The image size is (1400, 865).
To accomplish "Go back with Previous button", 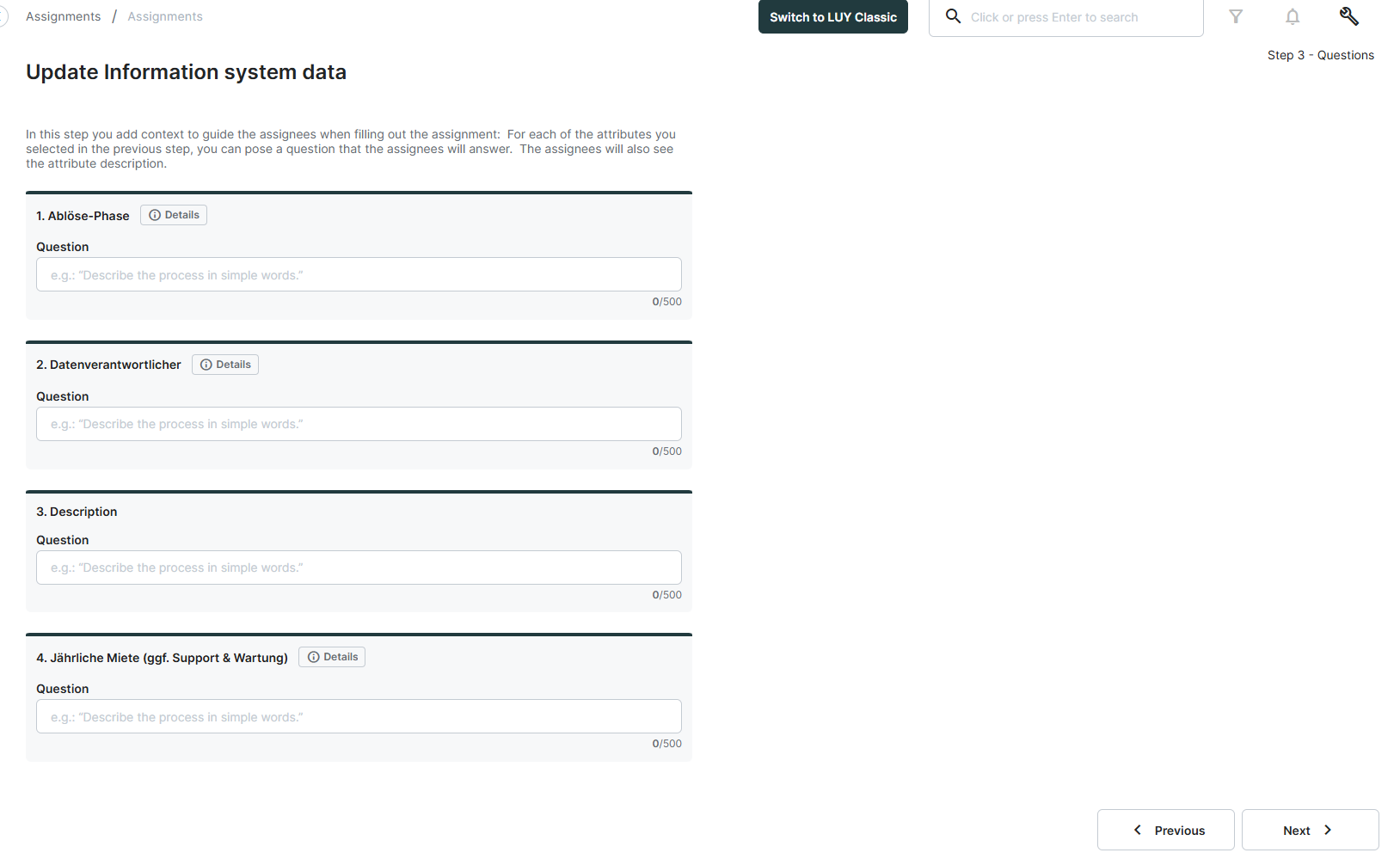I will tap(1166, 830).
